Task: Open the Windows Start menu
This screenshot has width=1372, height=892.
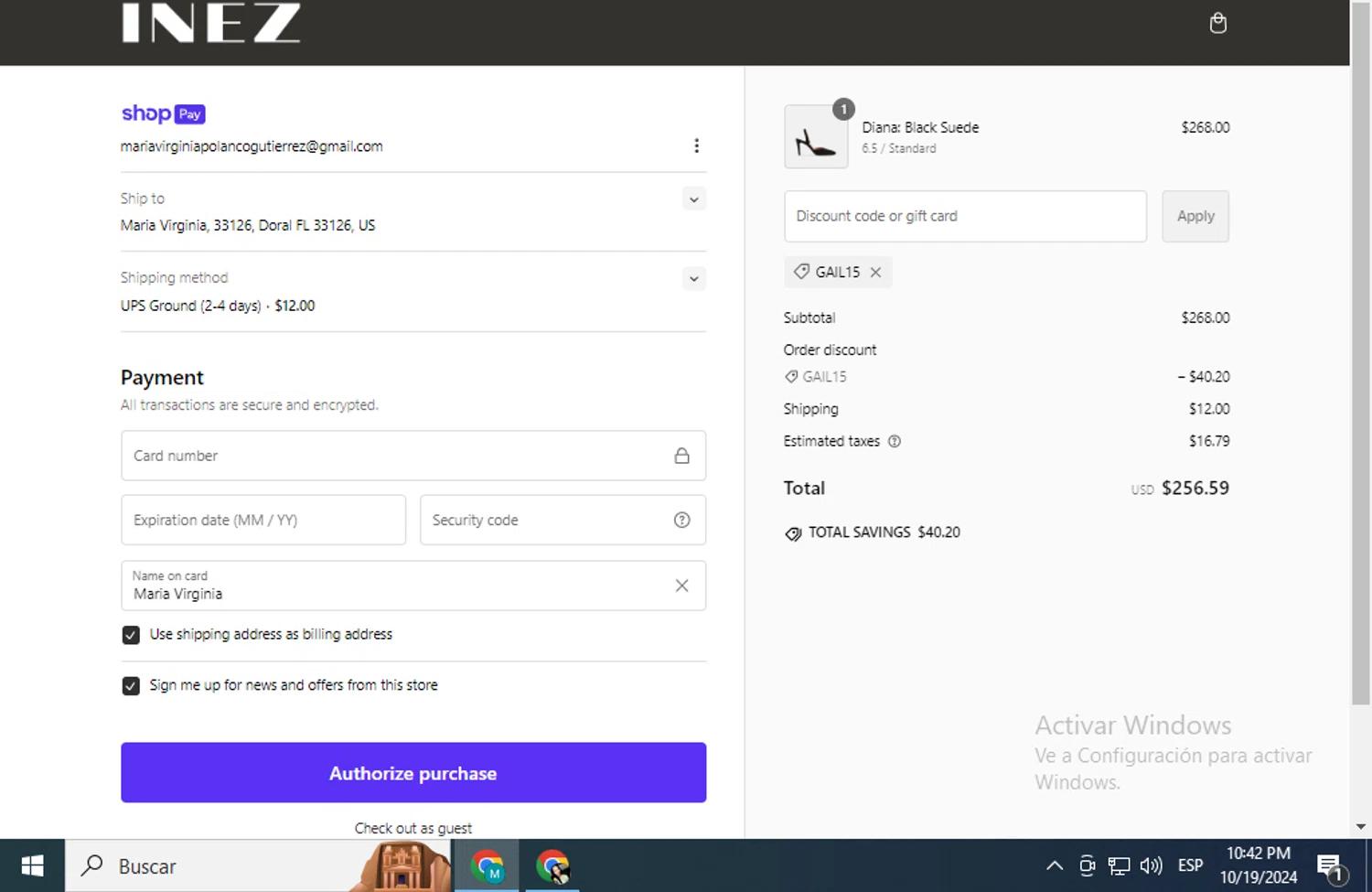Action: (x=32, y=865)
